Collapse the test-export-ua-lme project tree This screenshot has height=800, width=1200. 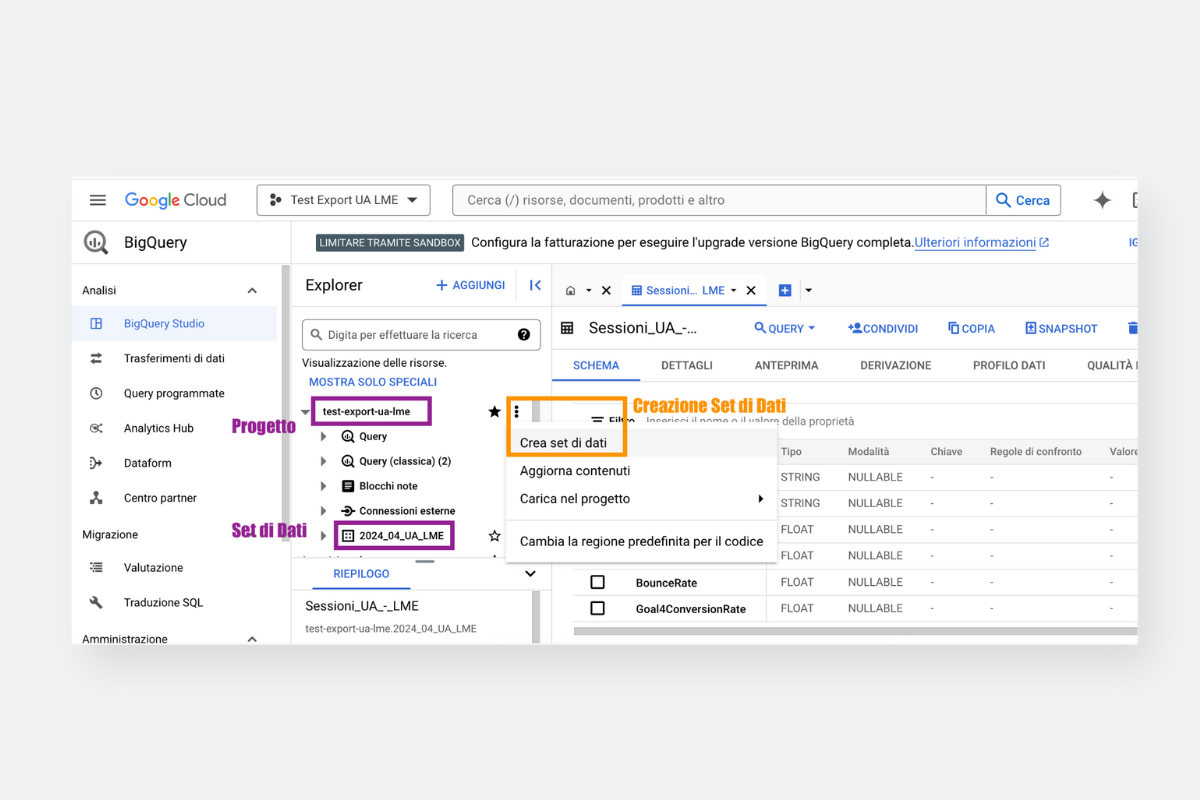click(x=306, y=412)
